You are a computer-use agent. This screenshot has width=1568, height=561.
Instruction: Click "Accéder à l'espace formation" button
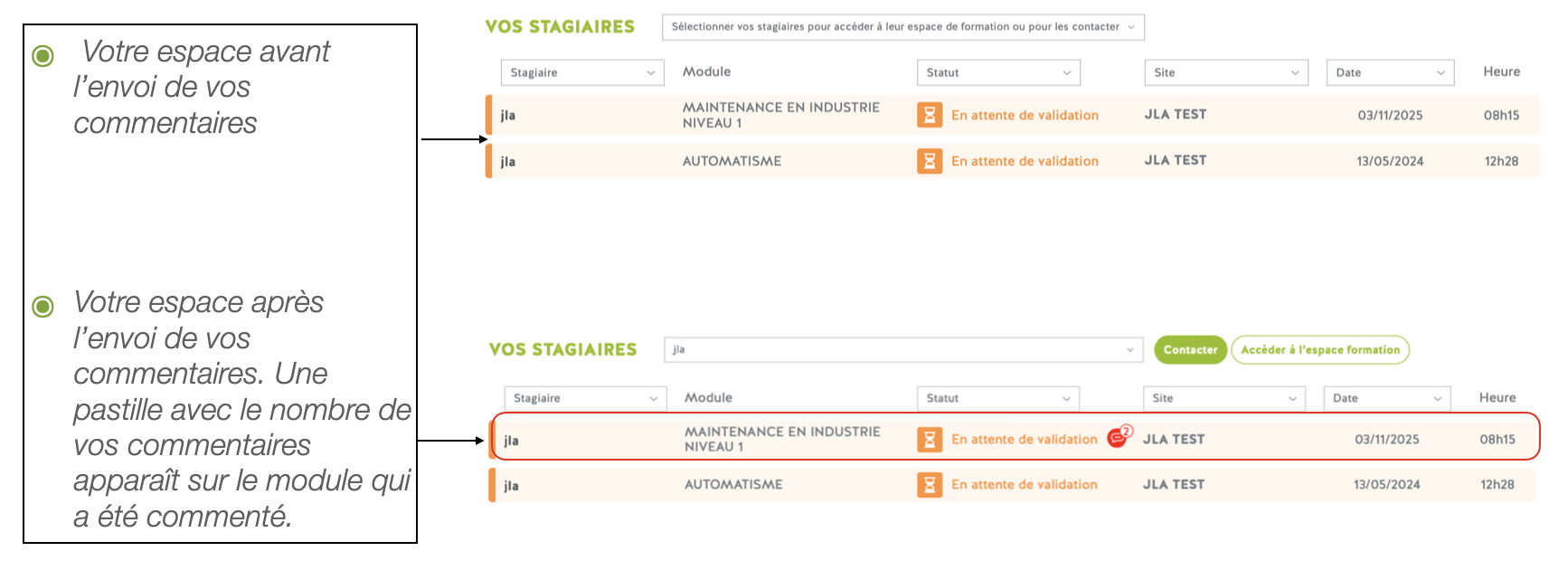pyautogui.click(x=1319, y=350)
